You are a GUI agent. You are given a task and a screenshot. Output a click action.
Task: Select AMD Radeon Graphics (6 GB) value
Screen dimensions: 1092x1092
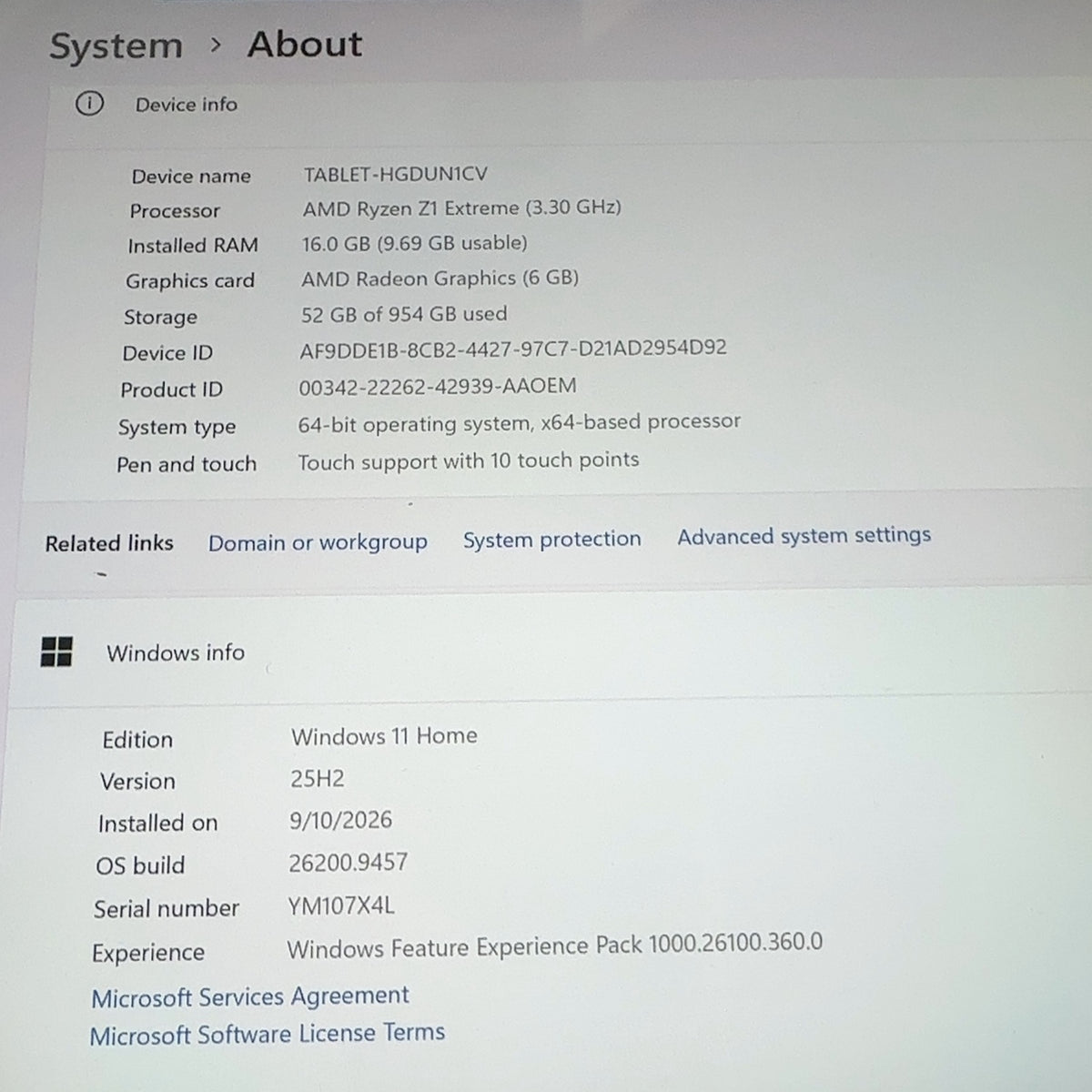440,278
